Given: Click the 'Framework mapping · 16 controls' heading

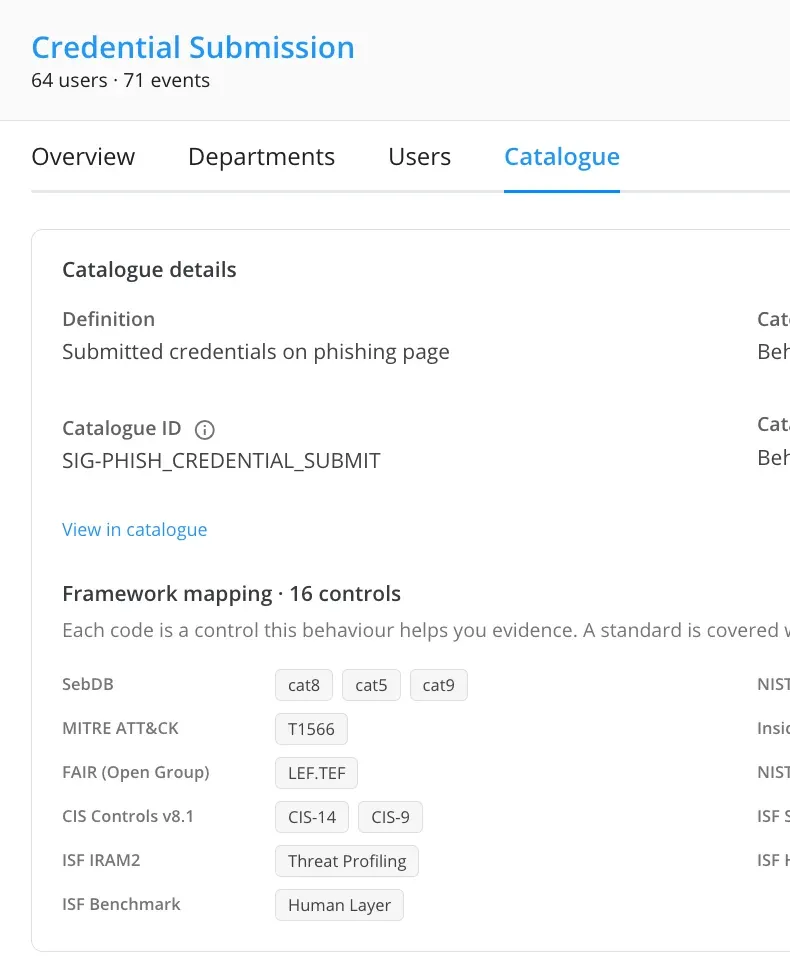Looking at the screenshot, I should click(x=232, y=594).
